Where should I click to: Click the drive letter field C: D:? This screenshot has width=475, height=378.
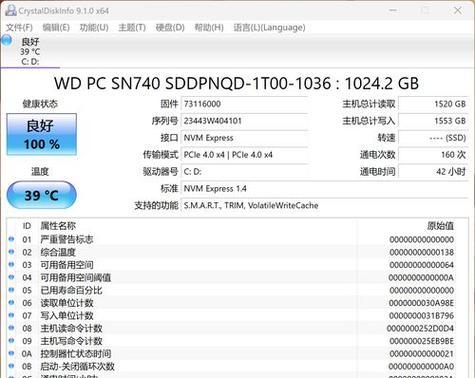tap(244, 172)
